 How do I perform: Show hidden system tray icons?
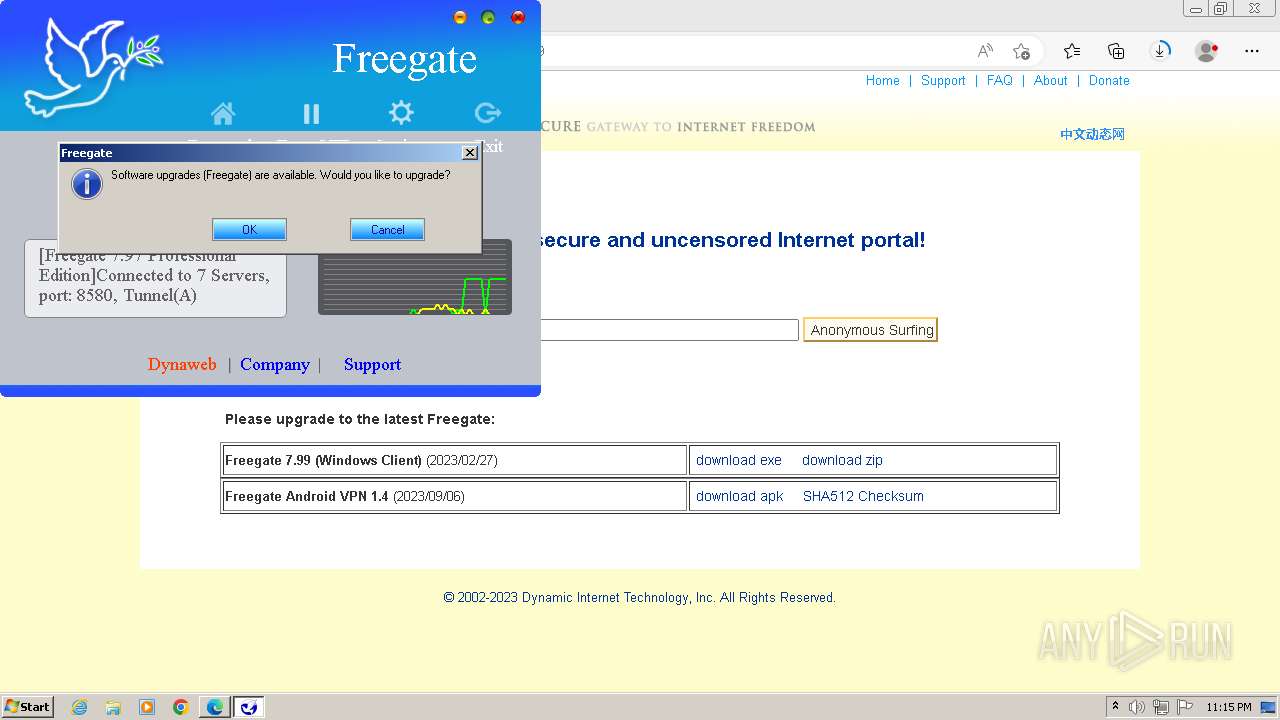pyautogui.click(x=1115, y=707)
